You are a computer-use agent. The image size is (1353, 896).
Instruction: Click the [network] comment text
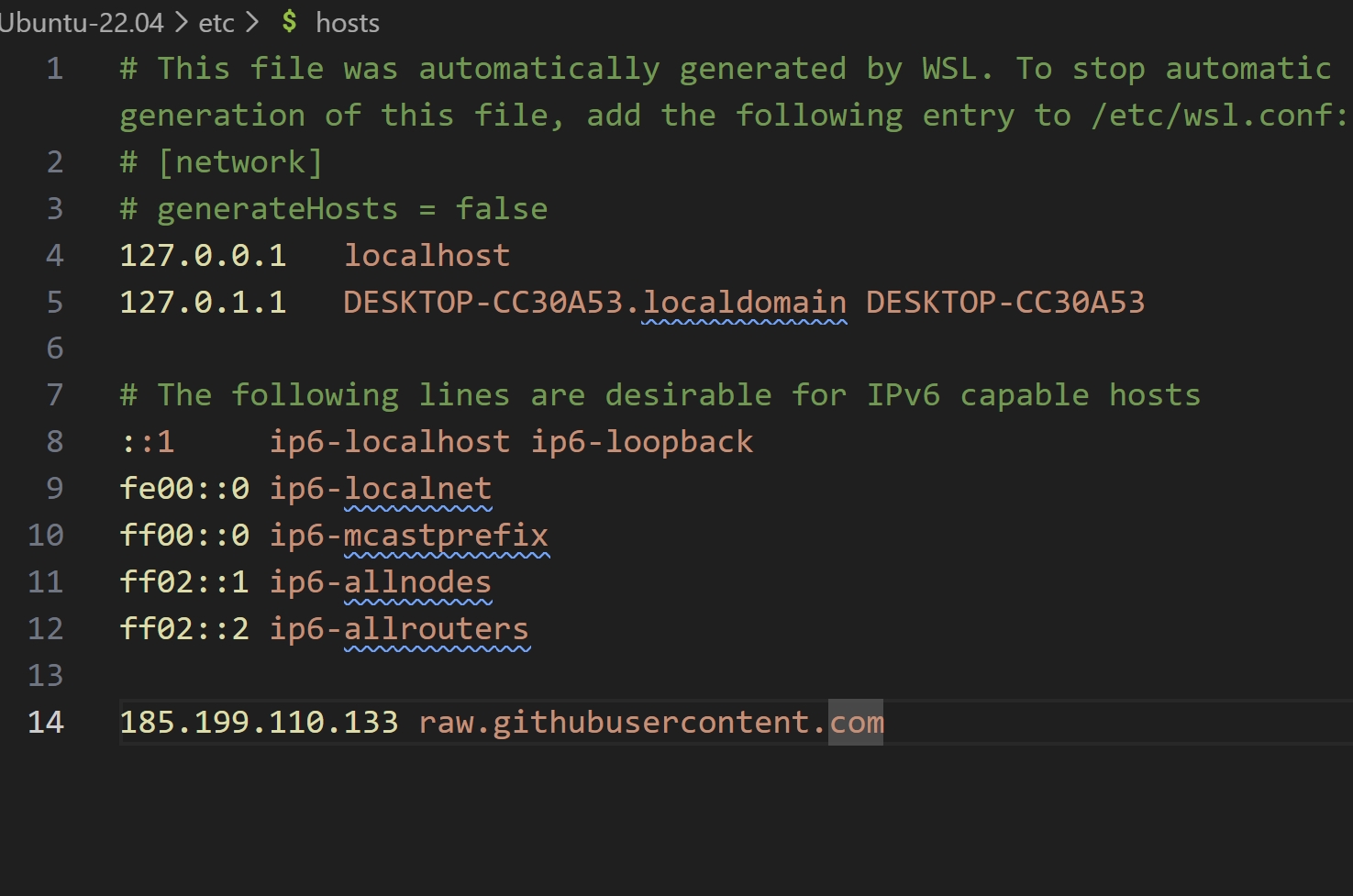tap(240, 162)
